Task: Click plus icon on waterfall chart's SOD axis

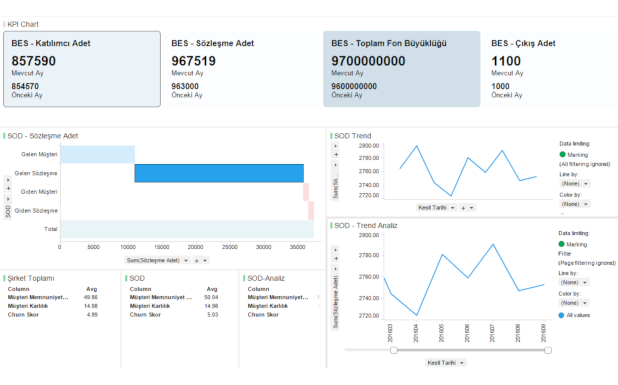Action: [8, 188]
